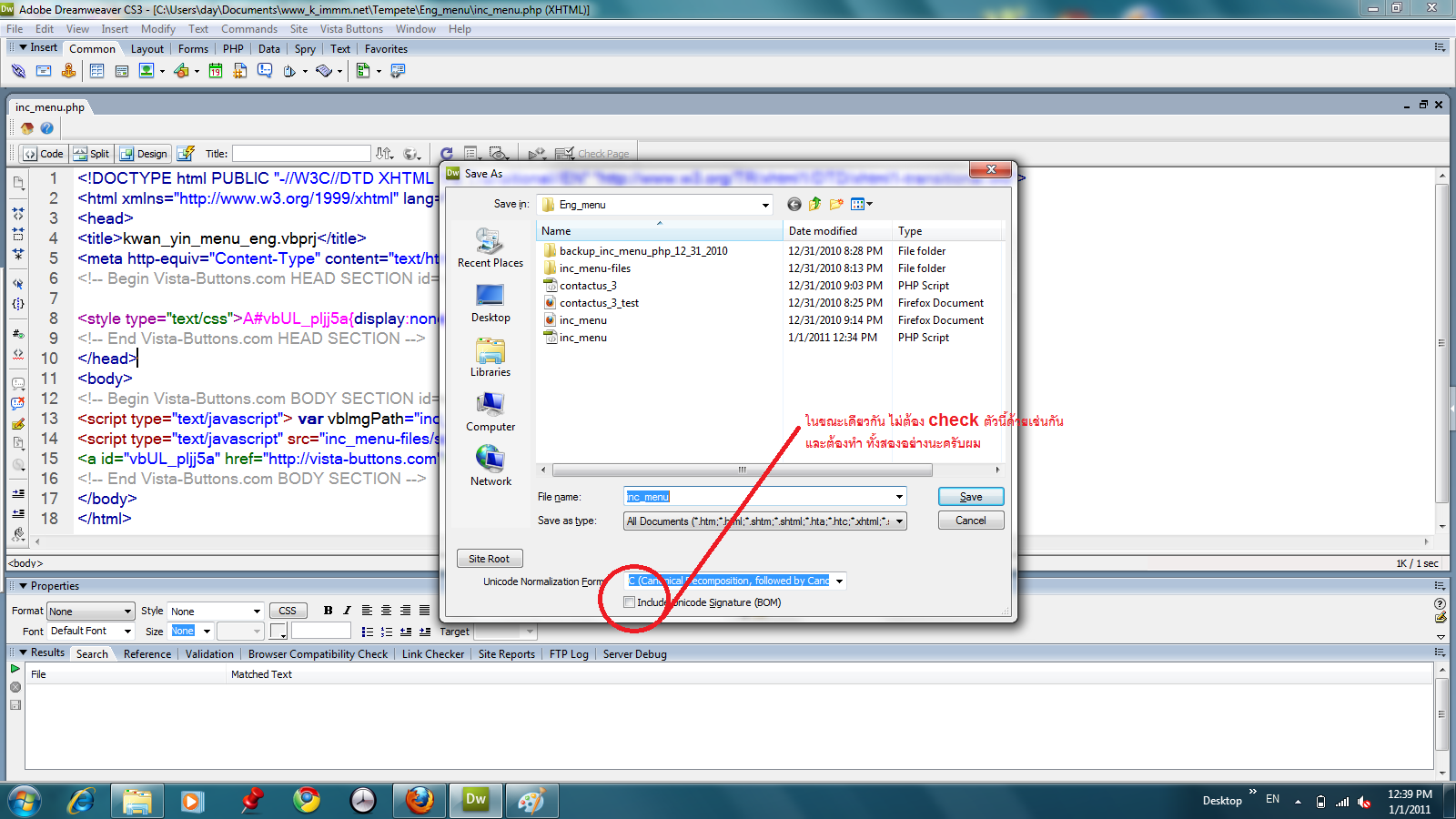The image size is (1456, 819).
Task: Click the Hyperlink insert icon
Action: (18, 71)
